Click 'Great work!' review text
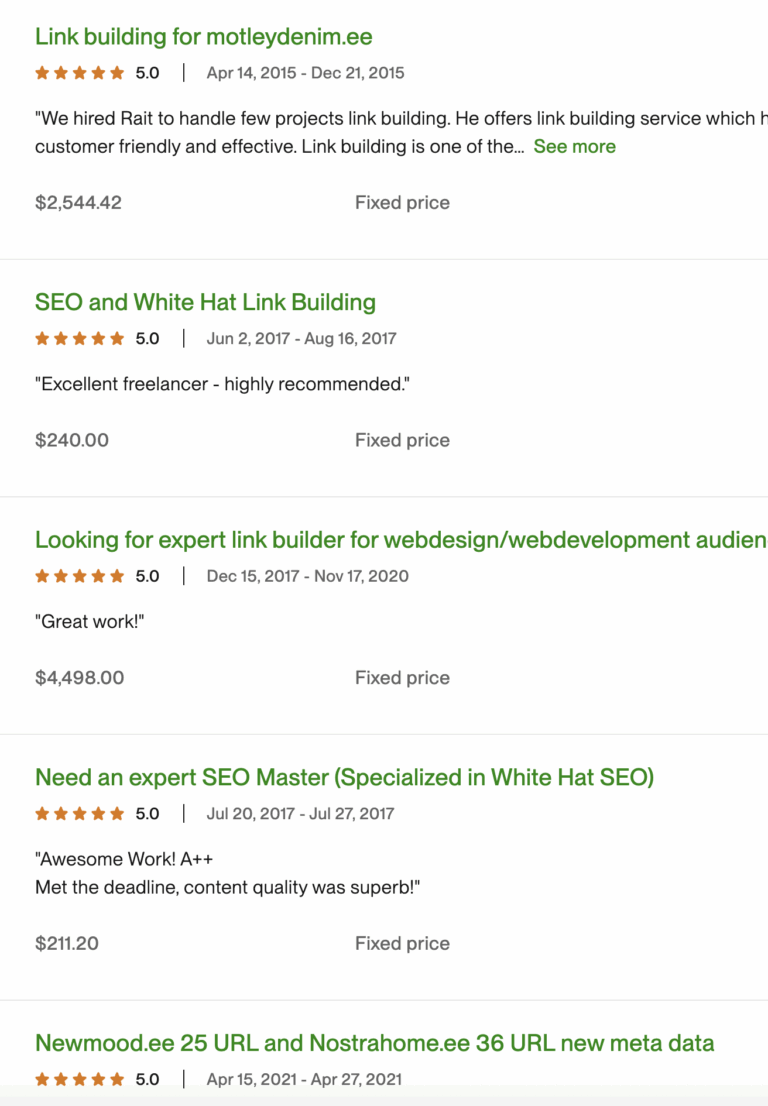The width and height of the screenshot is (768, 1106). pyautogui.click(x=90, y=621)
